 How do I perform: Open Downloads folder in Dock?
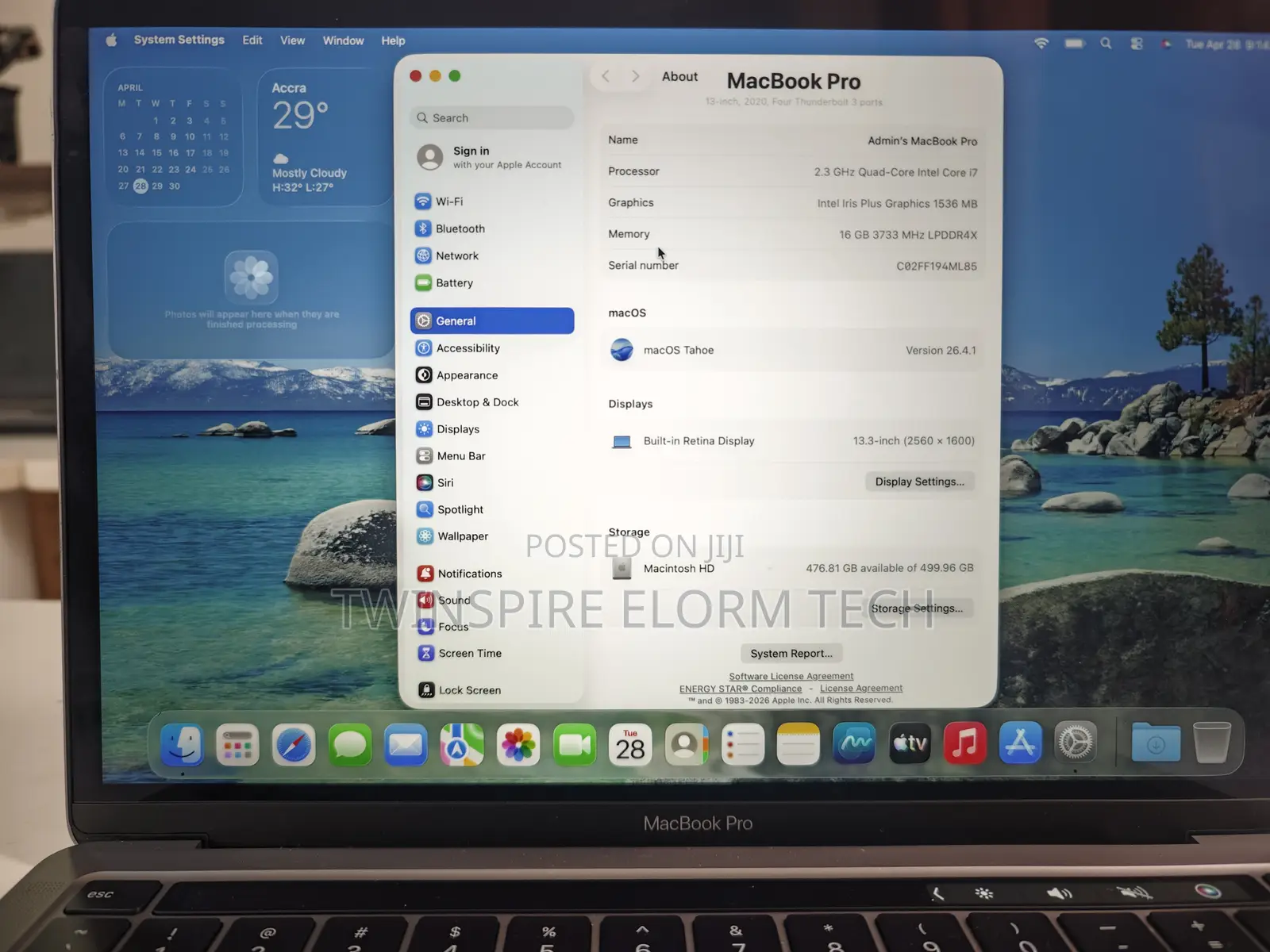pos(1156,743)
